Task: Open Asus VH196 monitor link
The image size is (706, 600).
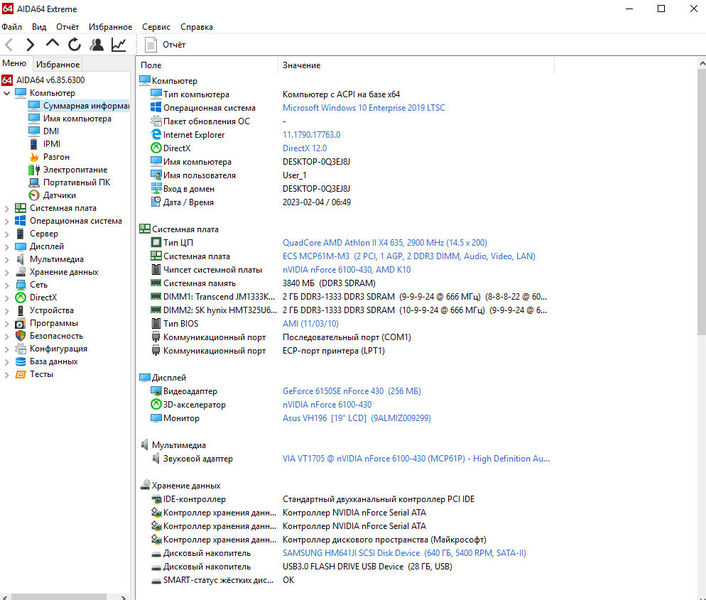Action: 357,418
